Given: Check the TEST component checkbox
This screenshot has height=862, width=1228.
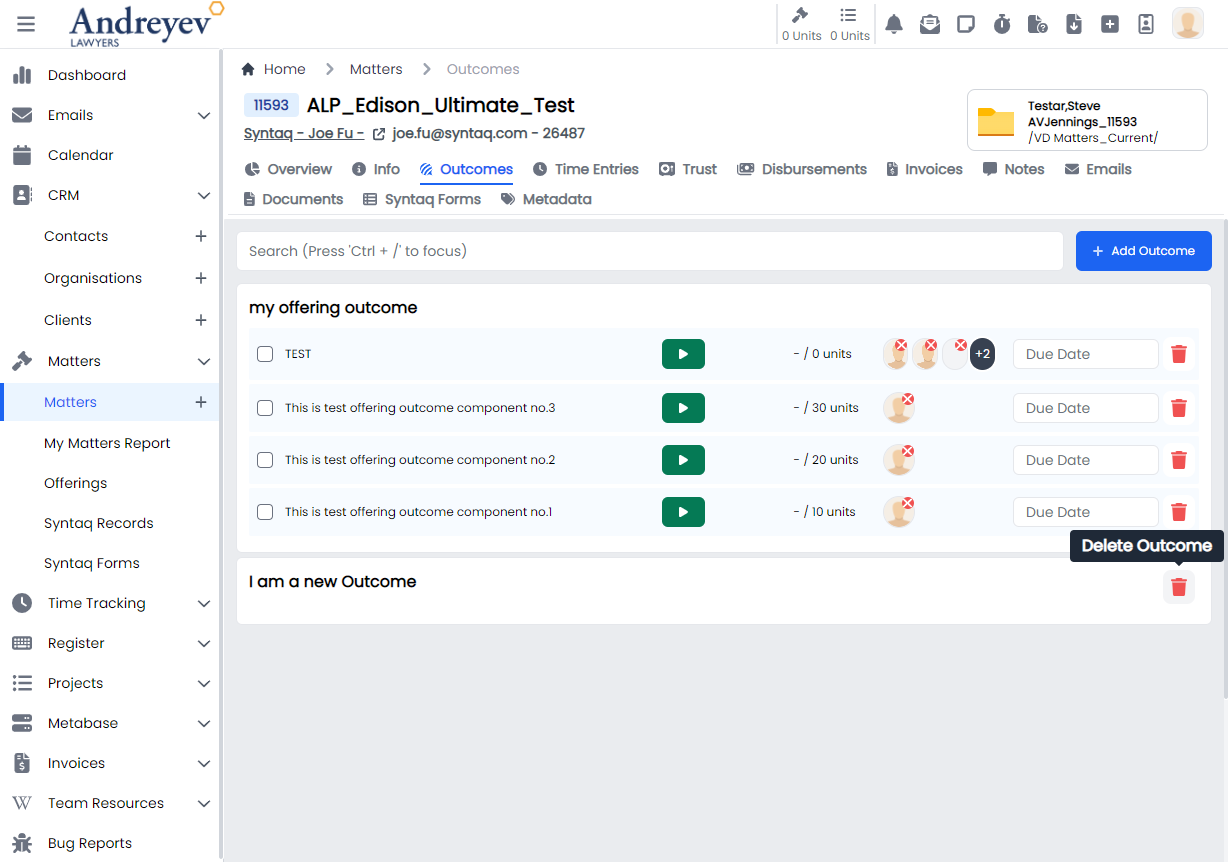Looking at the screenshot, I should (x=265, y=354).
